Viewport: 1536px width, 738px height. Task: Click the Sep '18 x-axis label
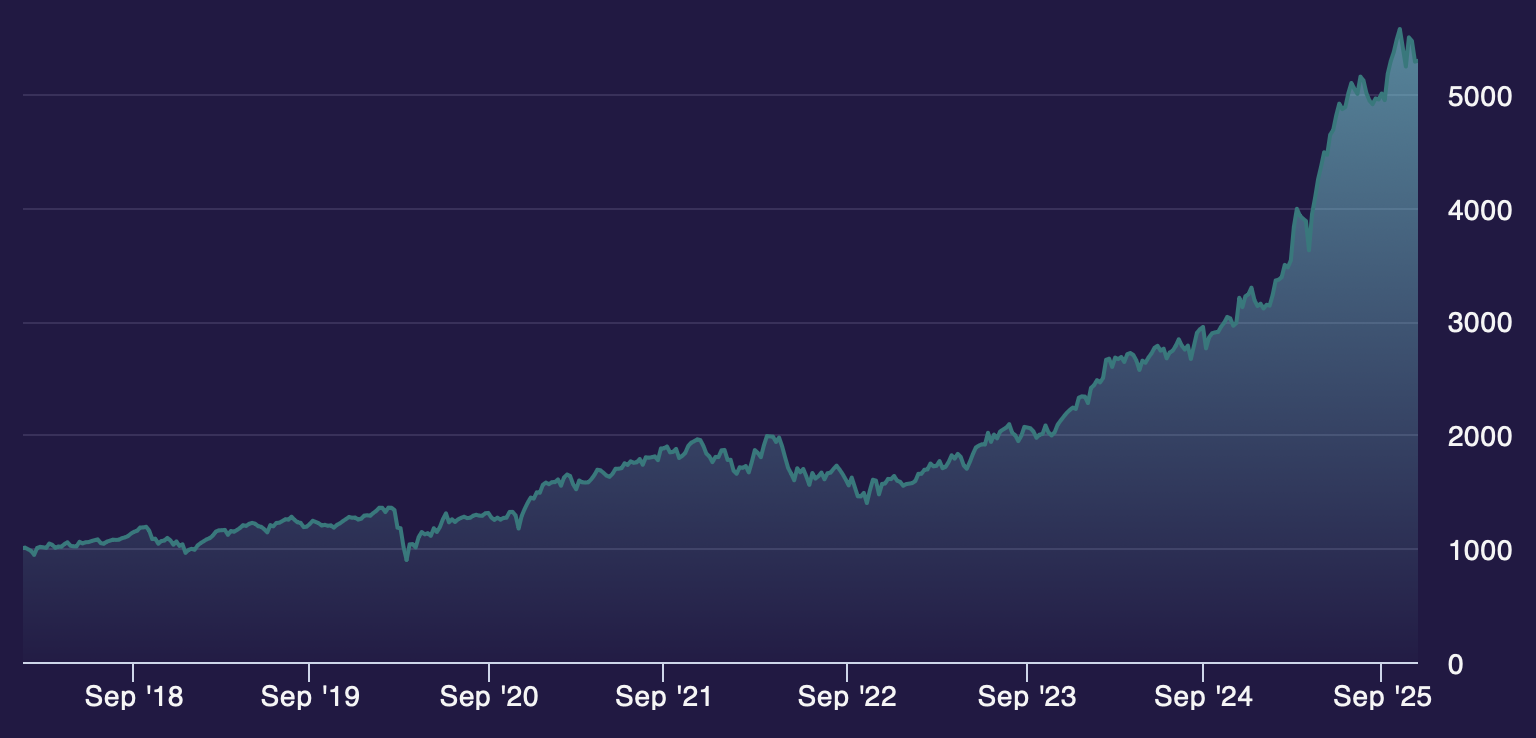click(134, 697)
